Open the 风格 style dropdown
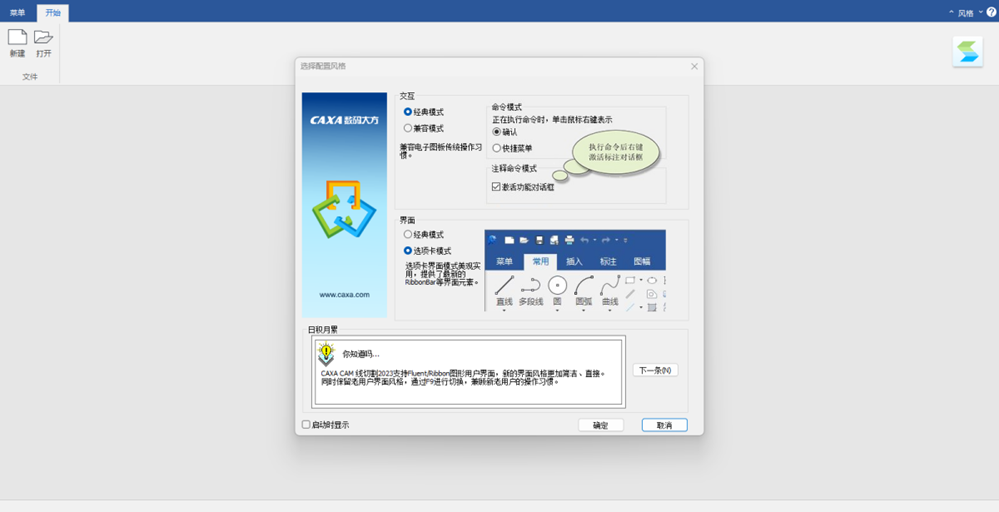The width and height of the screenshot is (999, 512). pos(970,13)
